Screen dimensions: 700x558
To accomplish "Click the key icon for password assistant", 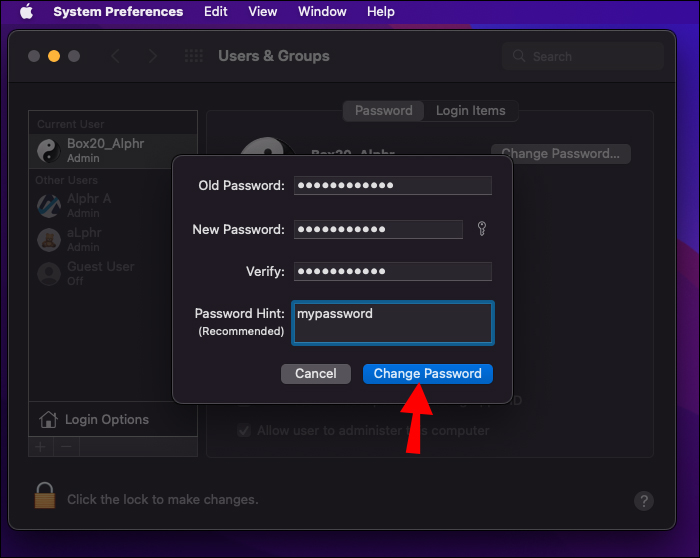I will (x=482, y=230).
